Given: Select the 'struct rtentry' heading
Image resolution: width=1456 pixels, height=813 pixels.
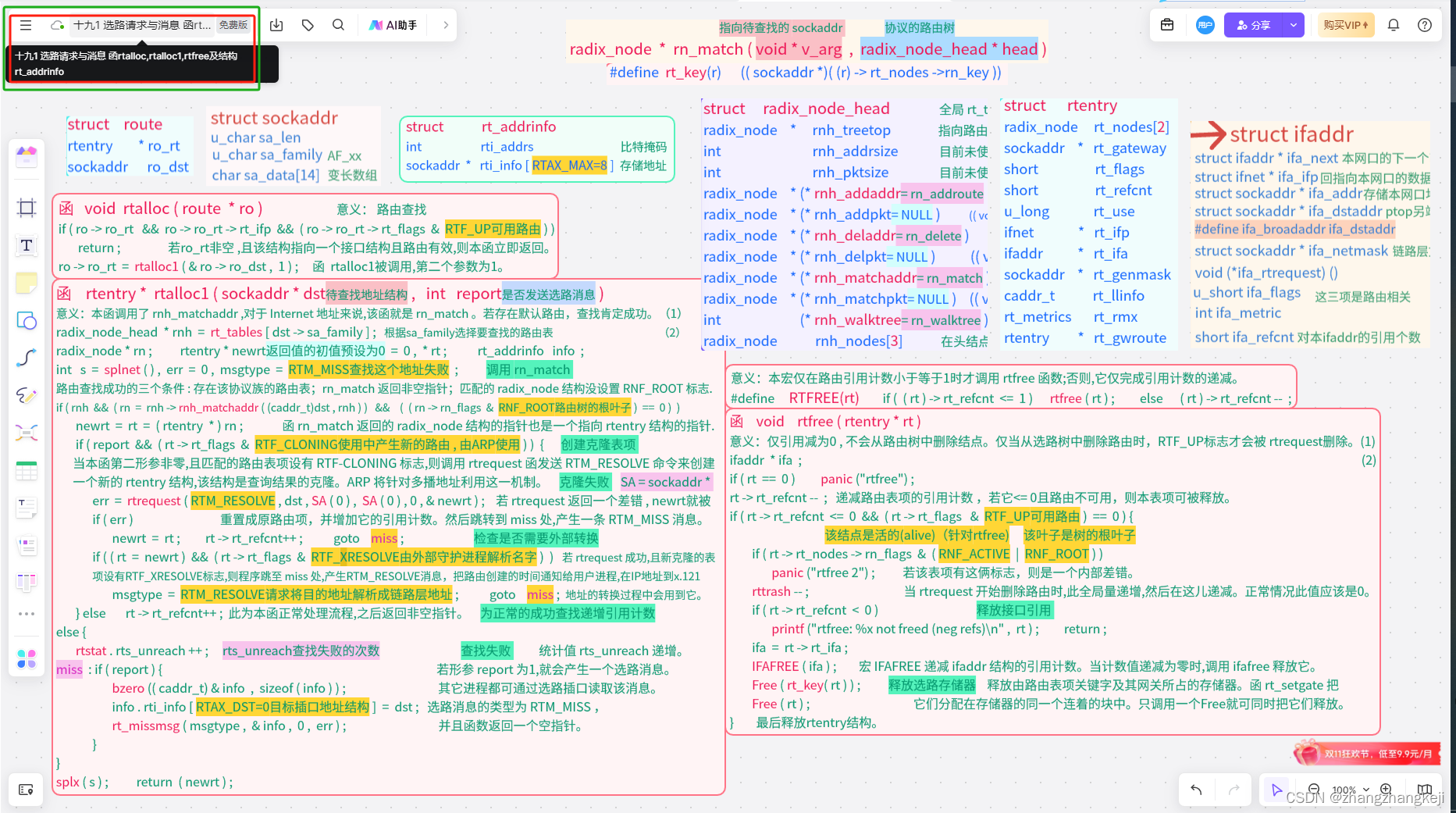Looking at the screenshot, I should pyautogui.click(x=1060, y=105).
